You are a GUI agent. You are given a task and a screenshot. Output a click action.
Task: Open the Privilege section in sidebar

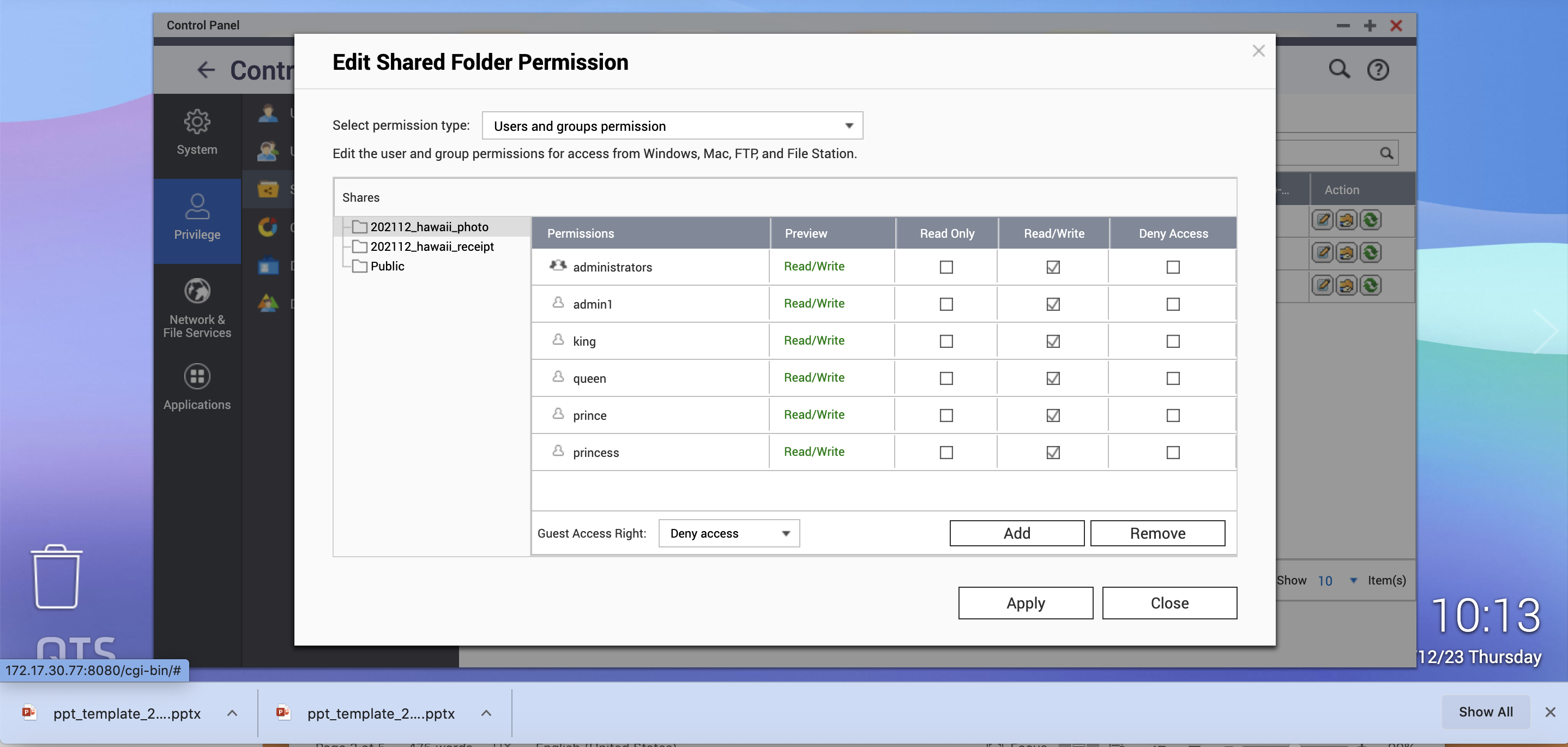click(x=197, y=220)
